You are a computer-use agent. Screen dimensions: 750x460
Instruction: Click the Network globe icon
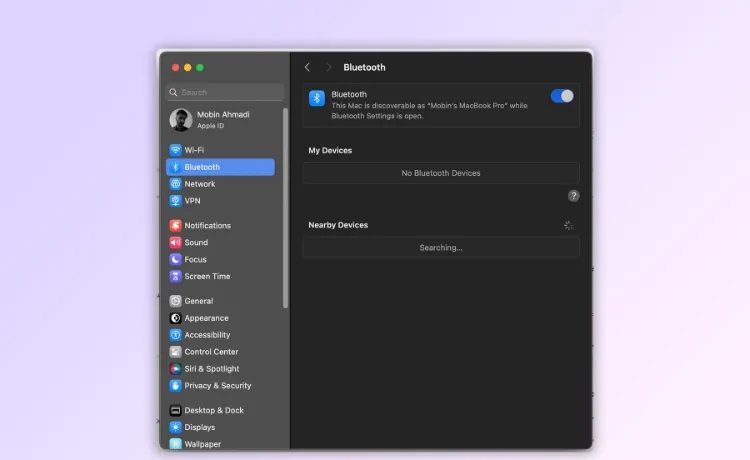[x=176, y=184]
